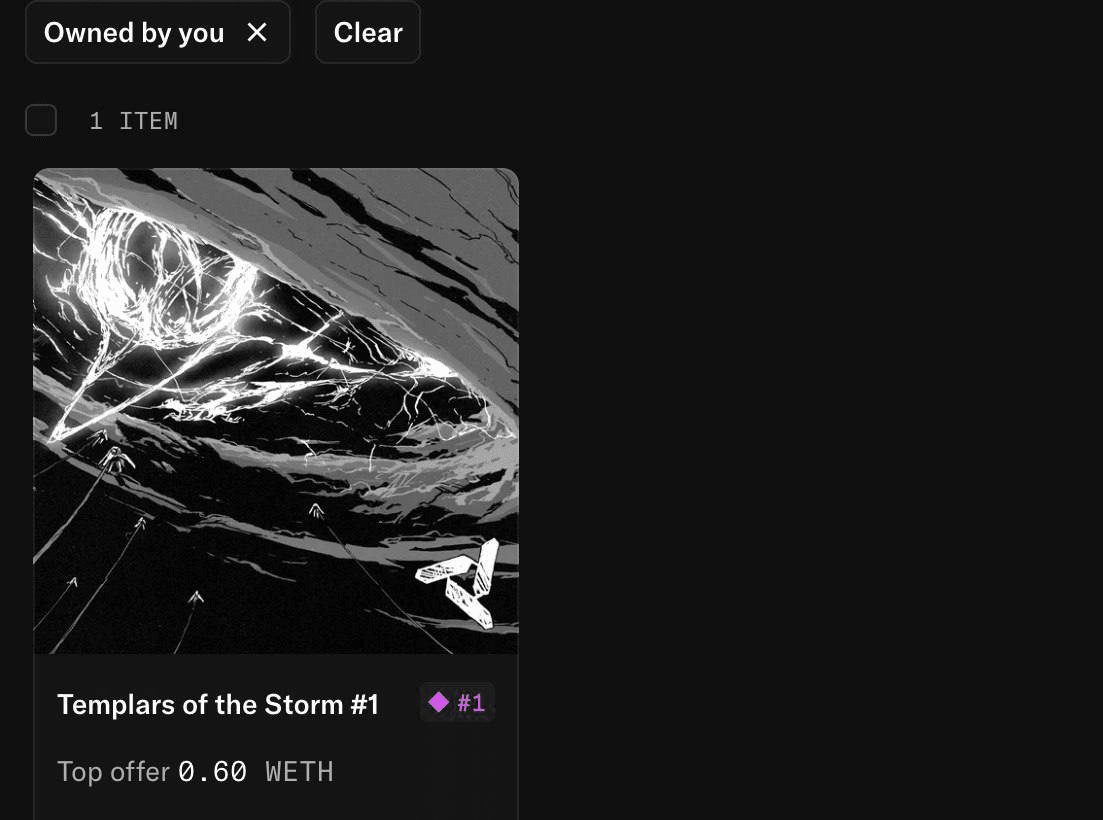Click the WETH currency label
The image size is (1103, 820).
[299, 771]
